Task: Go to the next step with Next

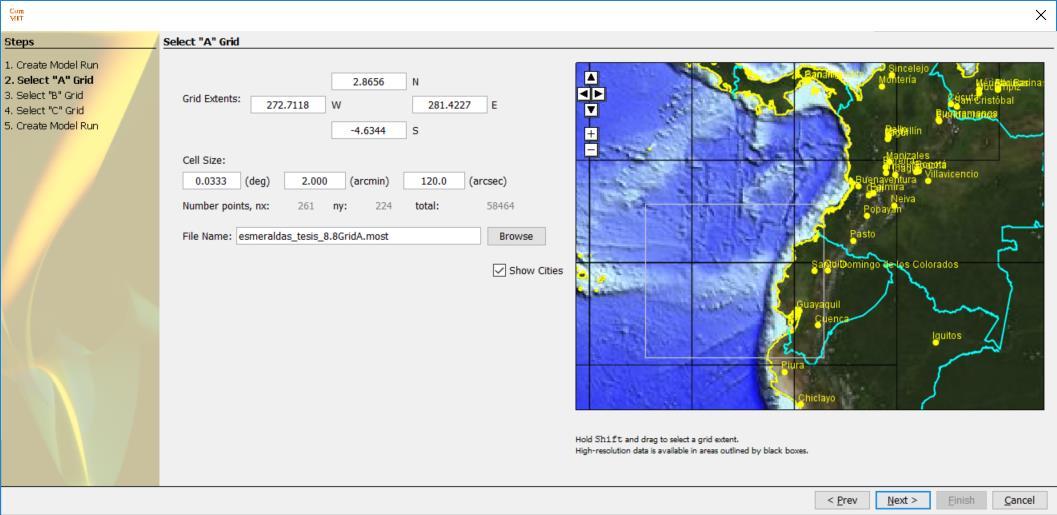Action: tap(903, 500)
